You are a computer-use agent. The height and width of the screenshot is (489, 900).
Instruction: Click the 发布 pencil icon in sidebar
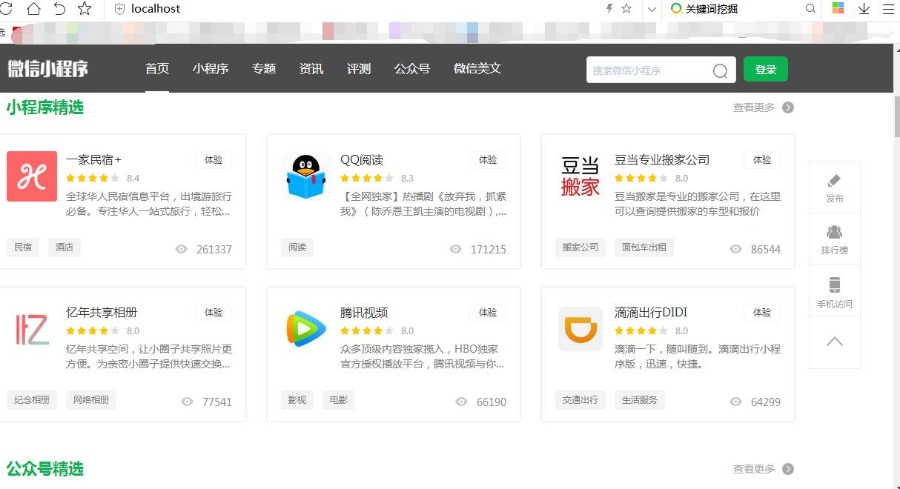835,181
